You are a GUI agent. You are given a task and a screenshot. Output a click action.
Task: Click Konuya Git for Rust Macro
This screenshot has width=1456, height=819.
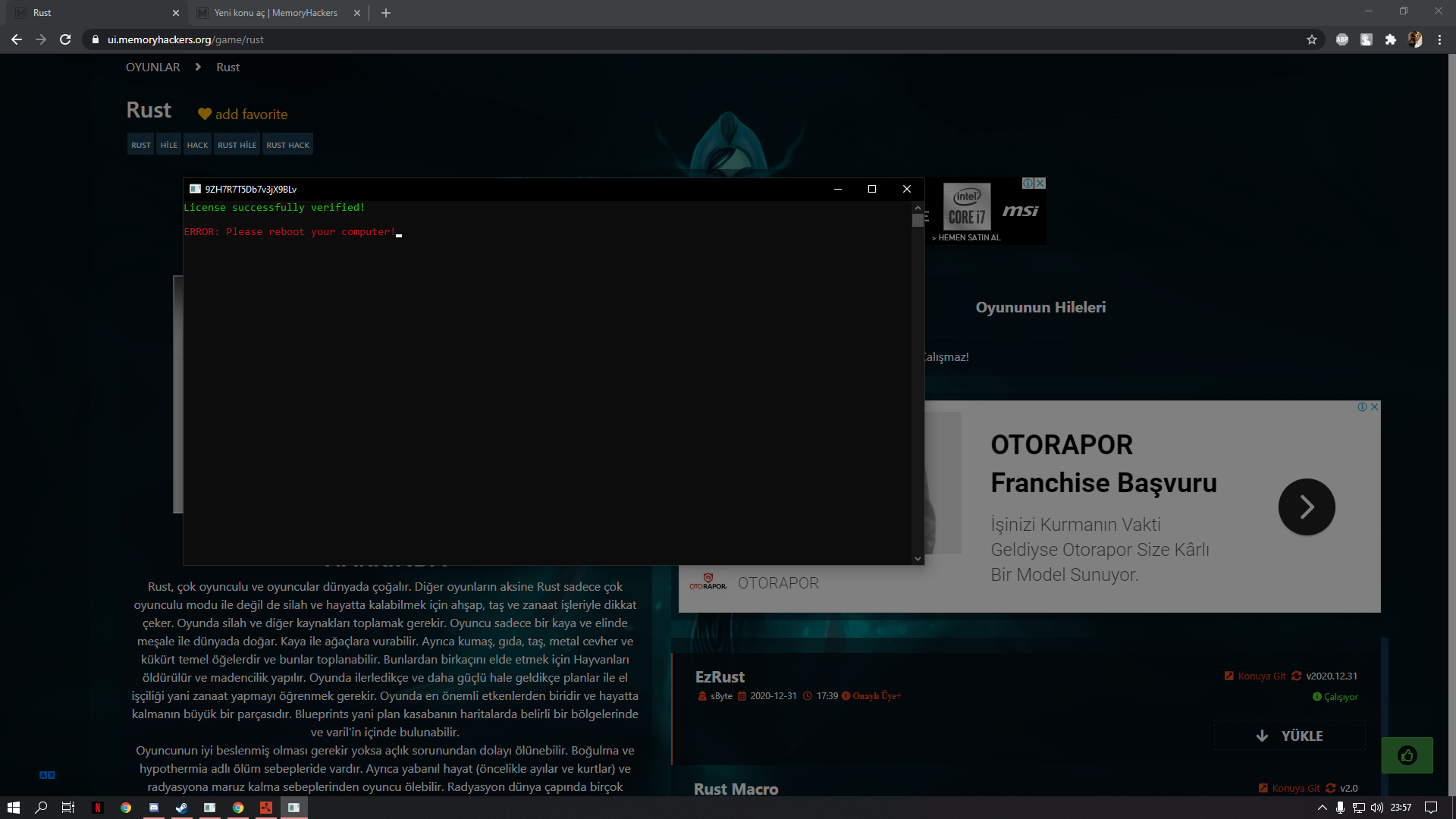pos(1289,789)
